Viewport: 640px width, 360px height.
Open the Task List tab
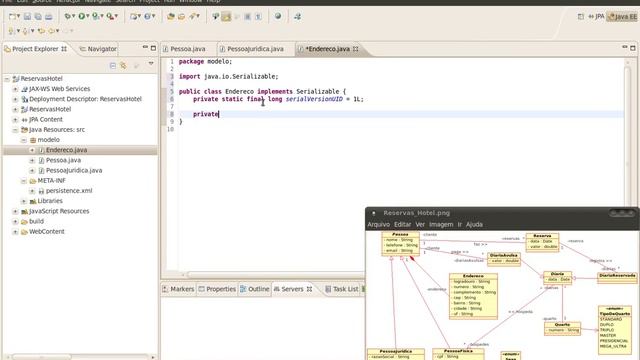342,289
